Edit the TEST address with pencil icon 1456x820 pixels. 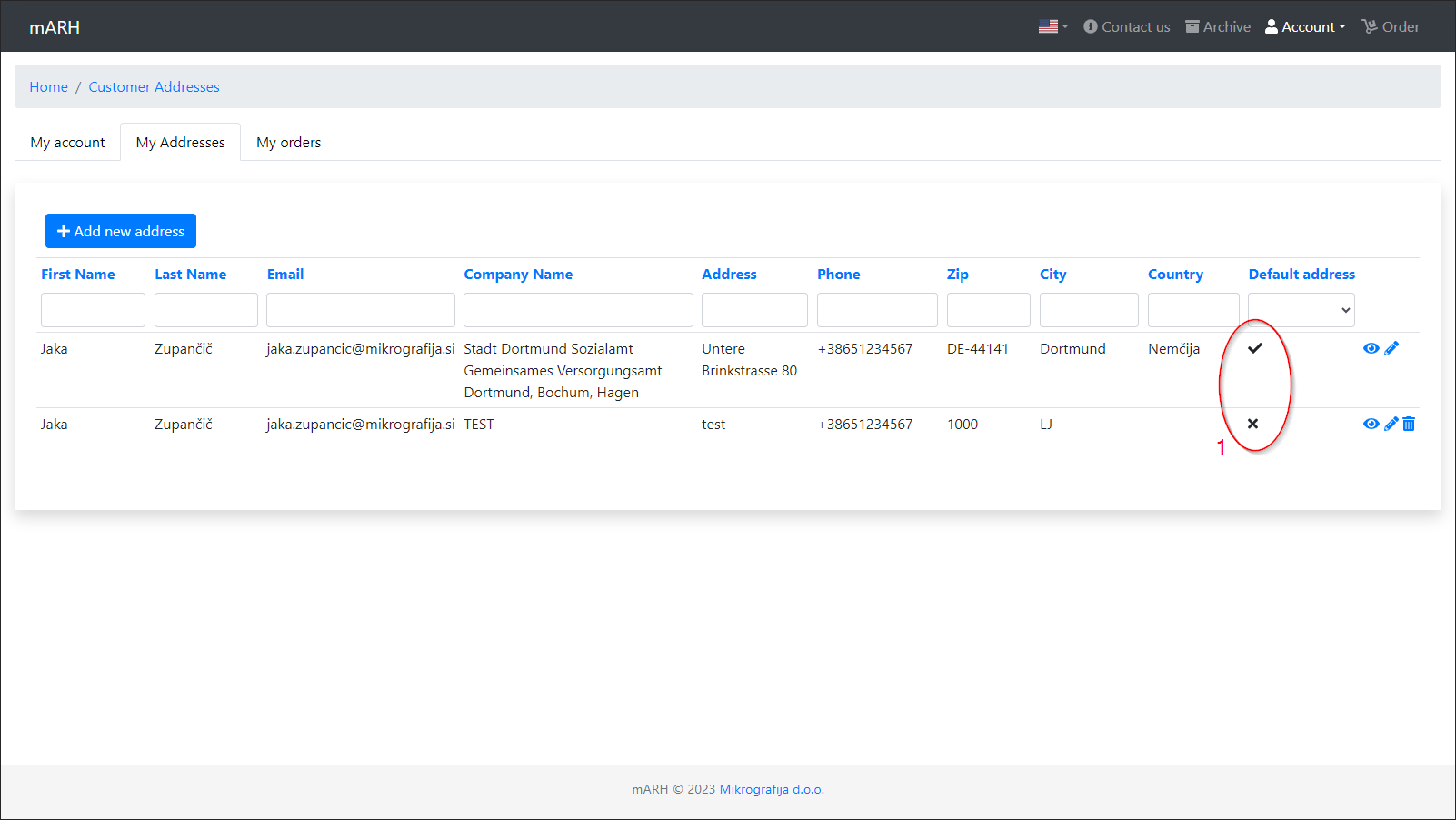pyautogui.click(x=1391, y=424)
